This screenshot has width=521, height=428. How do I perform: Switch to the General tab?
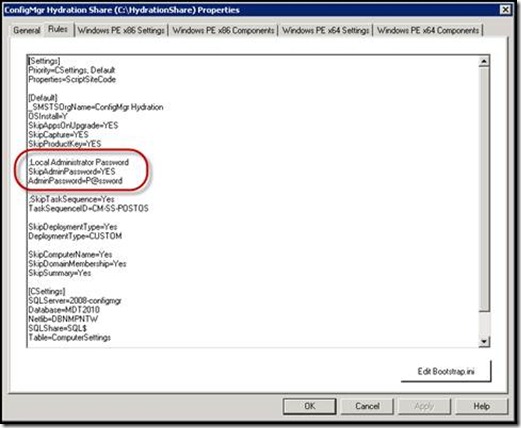click(27, 30)
